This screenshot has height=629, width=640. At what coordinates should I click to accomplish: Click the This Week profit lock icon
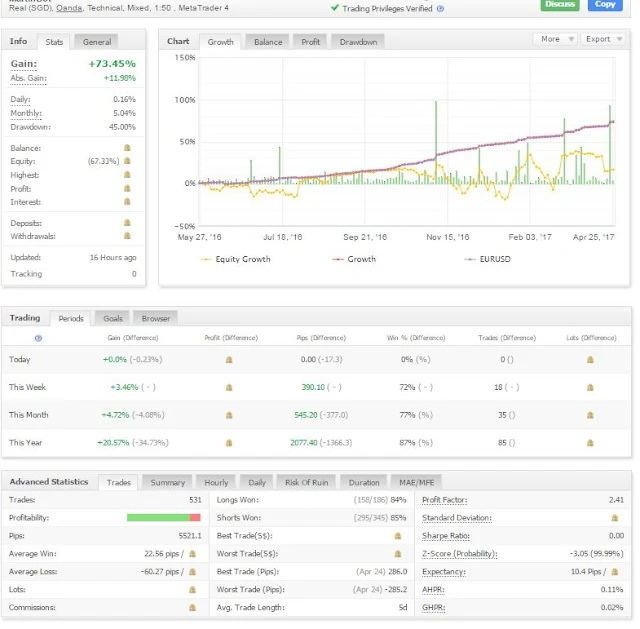point(229,387)
